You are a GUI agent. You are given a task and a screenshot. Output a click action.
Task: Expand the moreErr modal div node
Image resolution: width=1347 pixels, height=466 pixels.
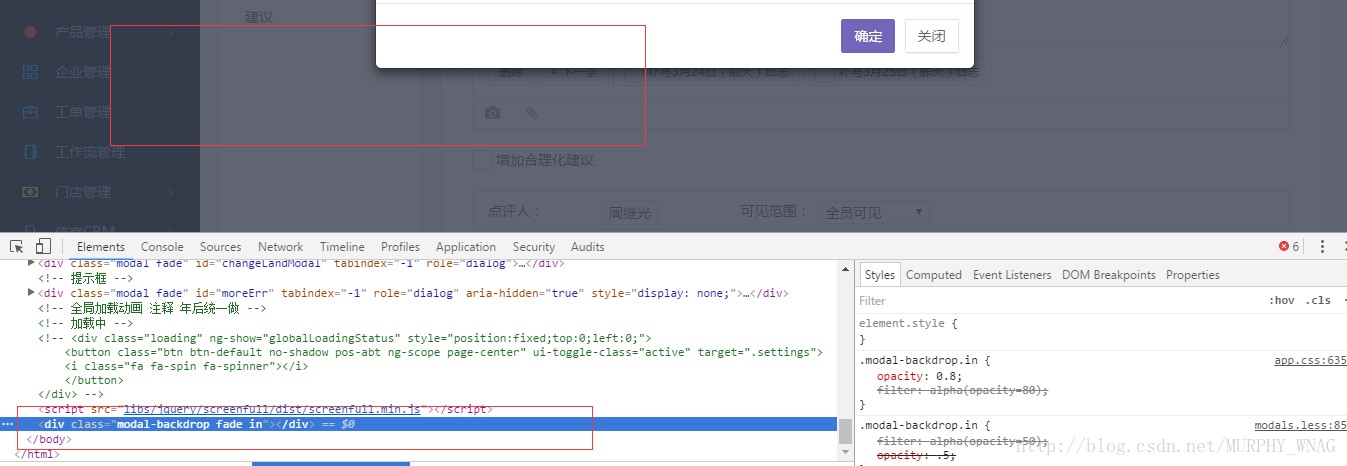[x=31, y=293]
